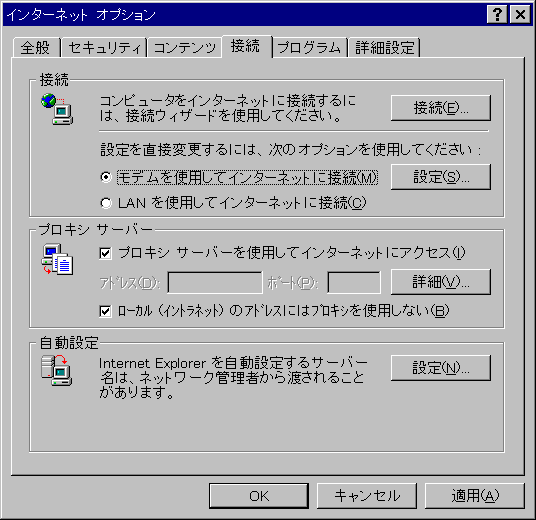This screenshot has height=520, width=536.
Task: Click the ポート number input field
Action: (354, 282)
